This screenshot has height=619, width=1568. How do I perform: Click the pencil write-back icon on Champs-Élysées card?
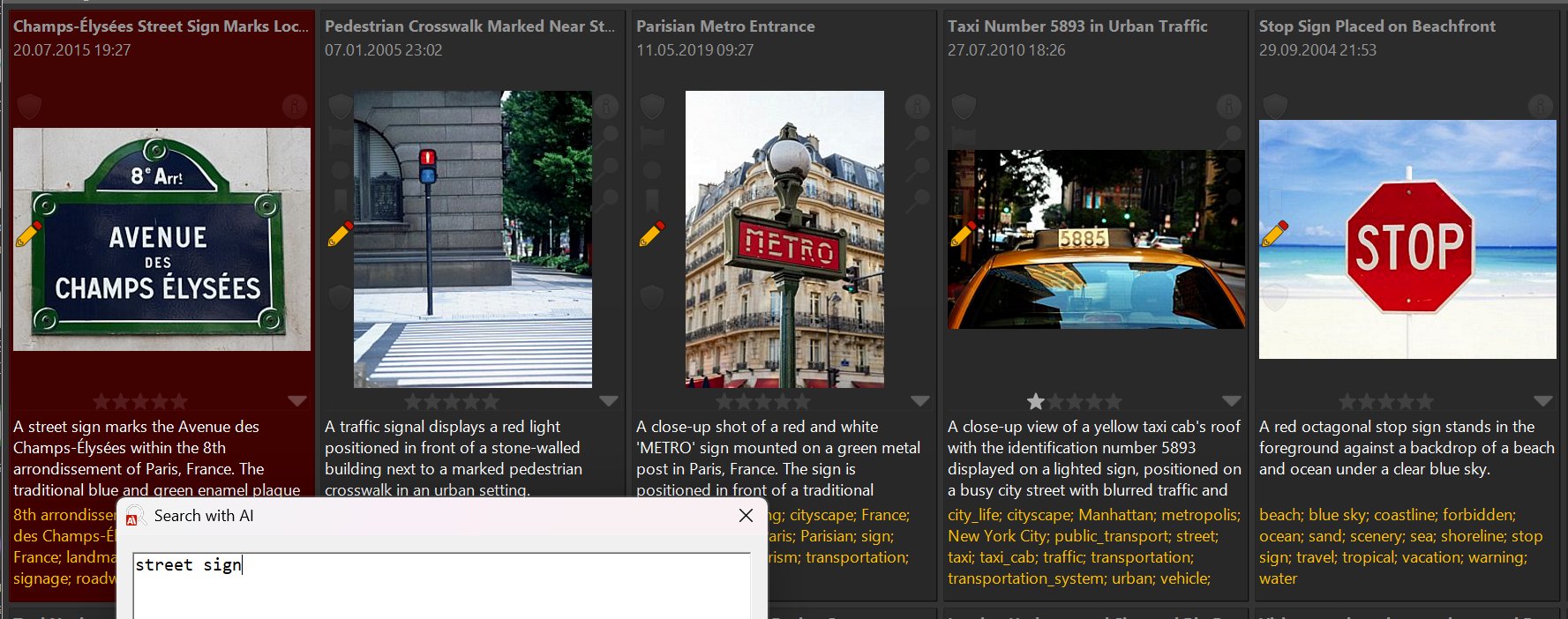click(28, 234)
